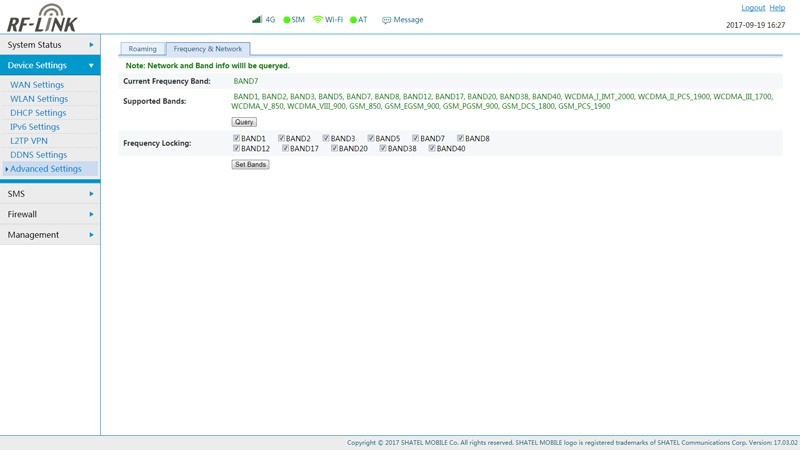Expand the System Status menu
Screen dimensions: 800x450
pos(49,45)
